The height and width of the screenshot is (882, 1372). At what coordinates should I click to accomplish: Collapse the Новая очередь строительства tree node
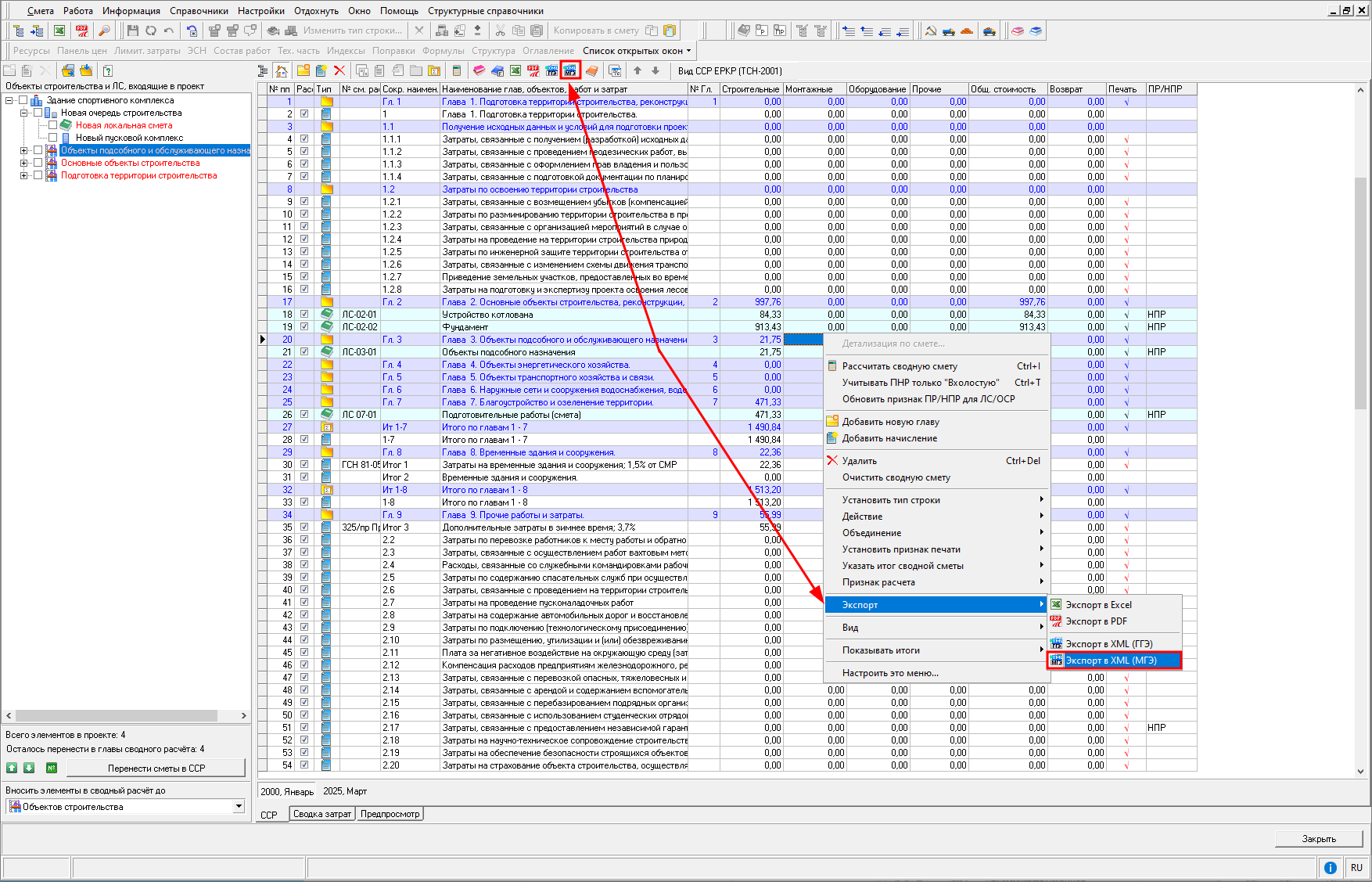[x=24, y=113]
